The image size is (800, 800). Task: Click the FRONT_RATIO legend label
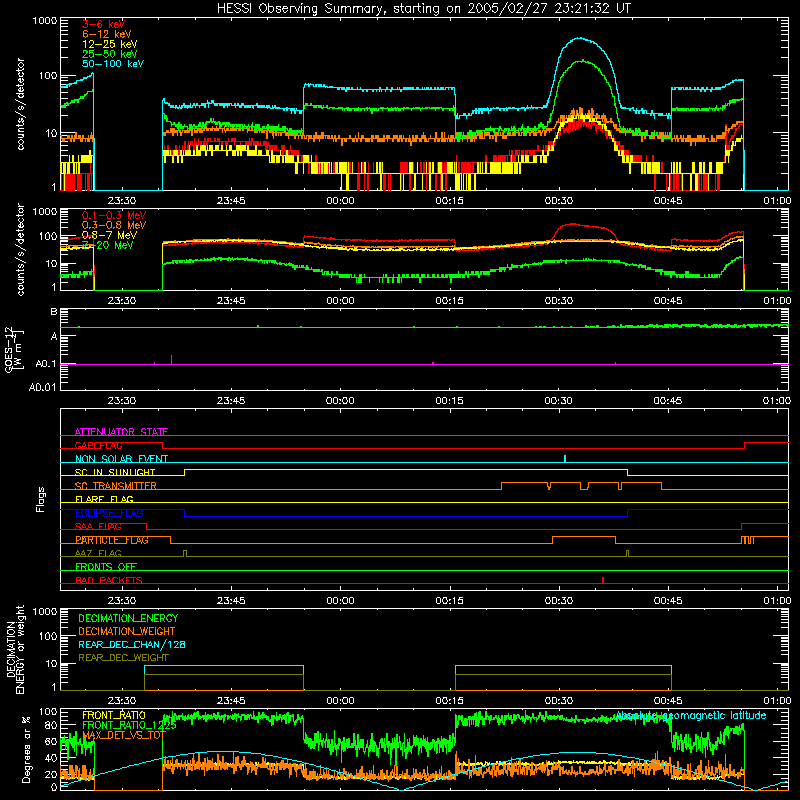[x=114, y=715]
